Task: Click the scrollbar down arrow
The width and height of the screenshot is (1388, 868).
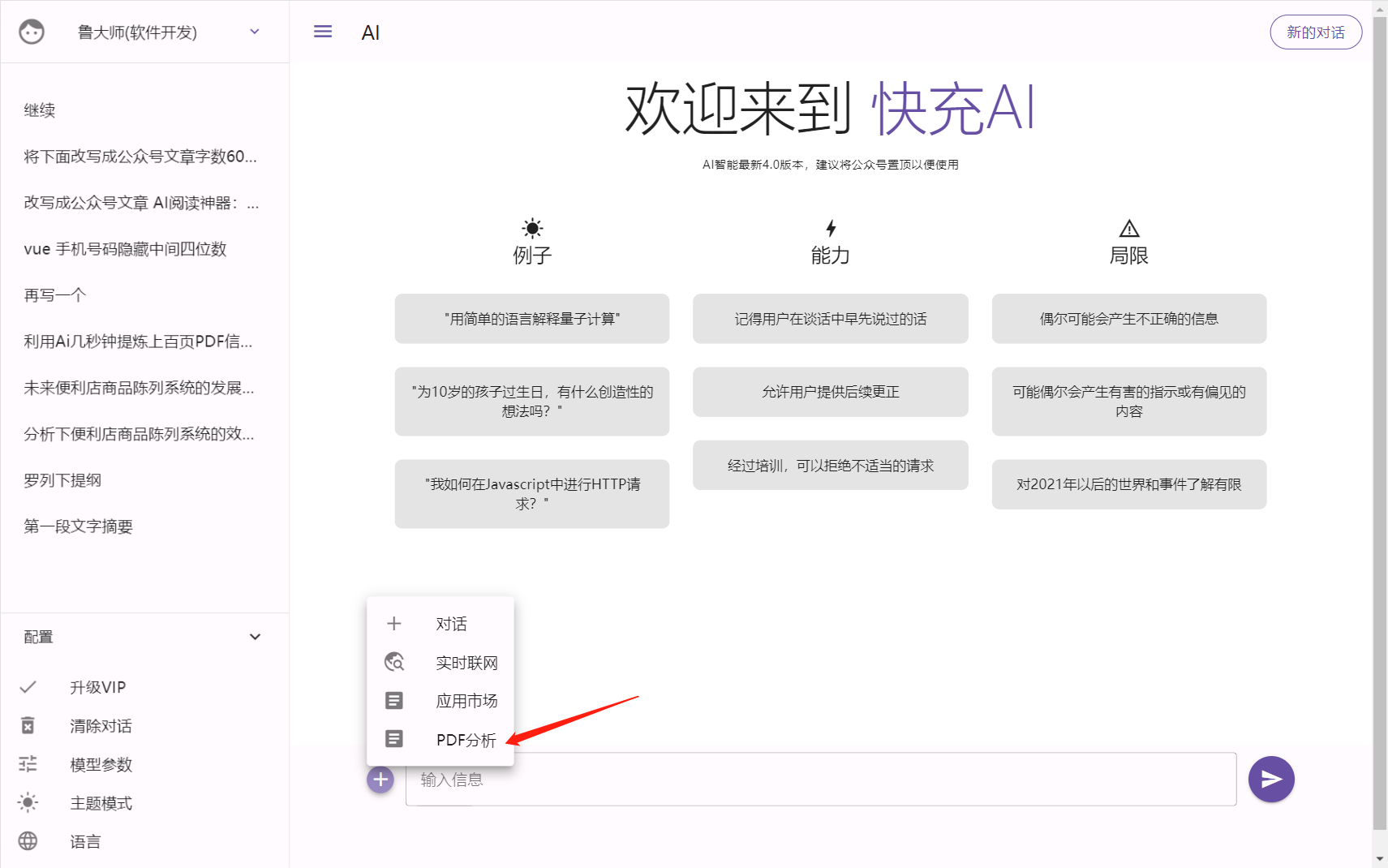Action: tap(1380, 859)
